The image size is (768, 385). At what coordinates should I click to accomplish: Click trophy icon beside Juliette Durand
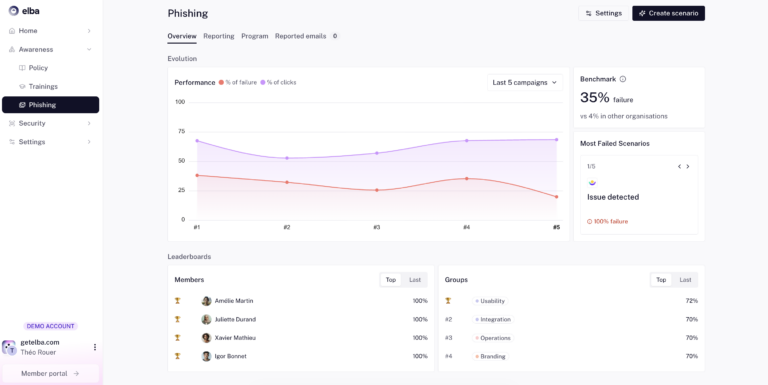tap(177, 319)
